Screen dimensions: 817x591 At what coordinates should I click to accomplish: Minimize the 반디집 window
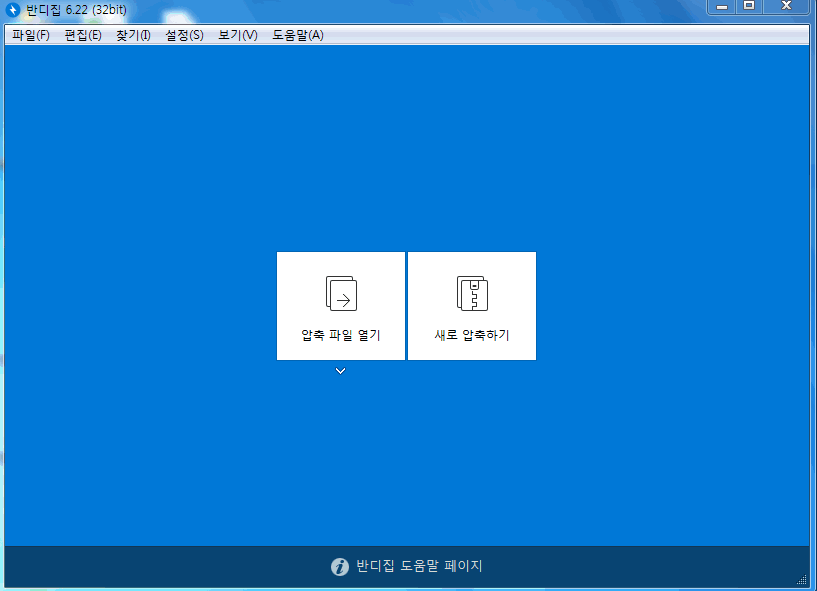(722, 6)
